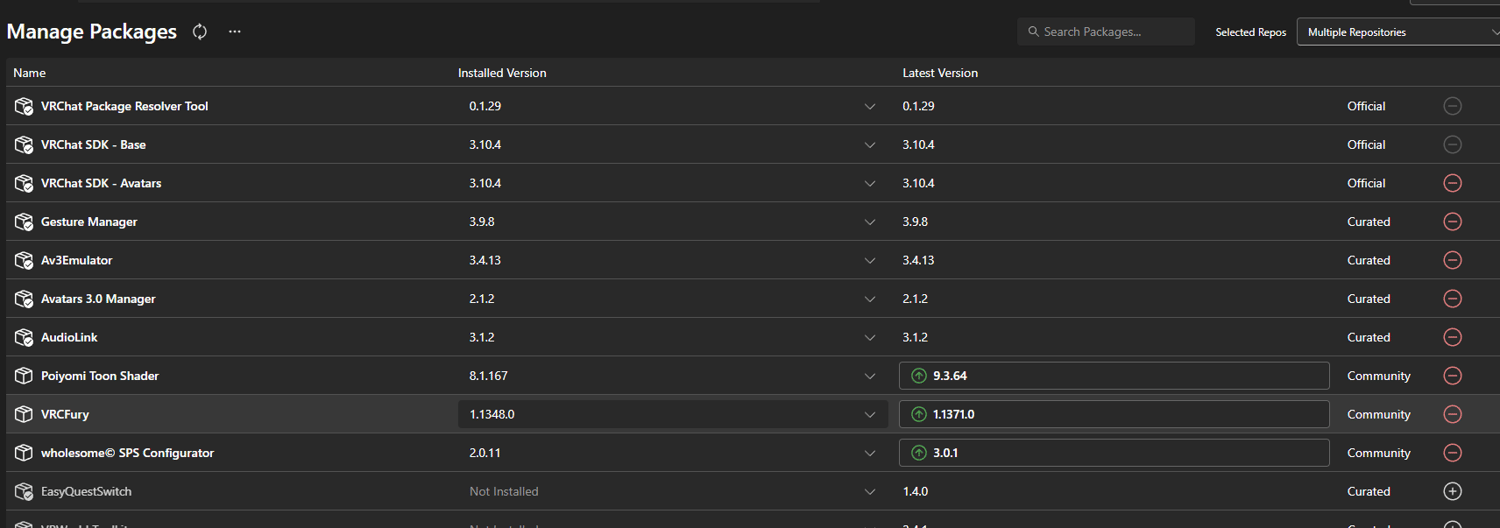Remove the Av3Emulator package

point(1453,260)
